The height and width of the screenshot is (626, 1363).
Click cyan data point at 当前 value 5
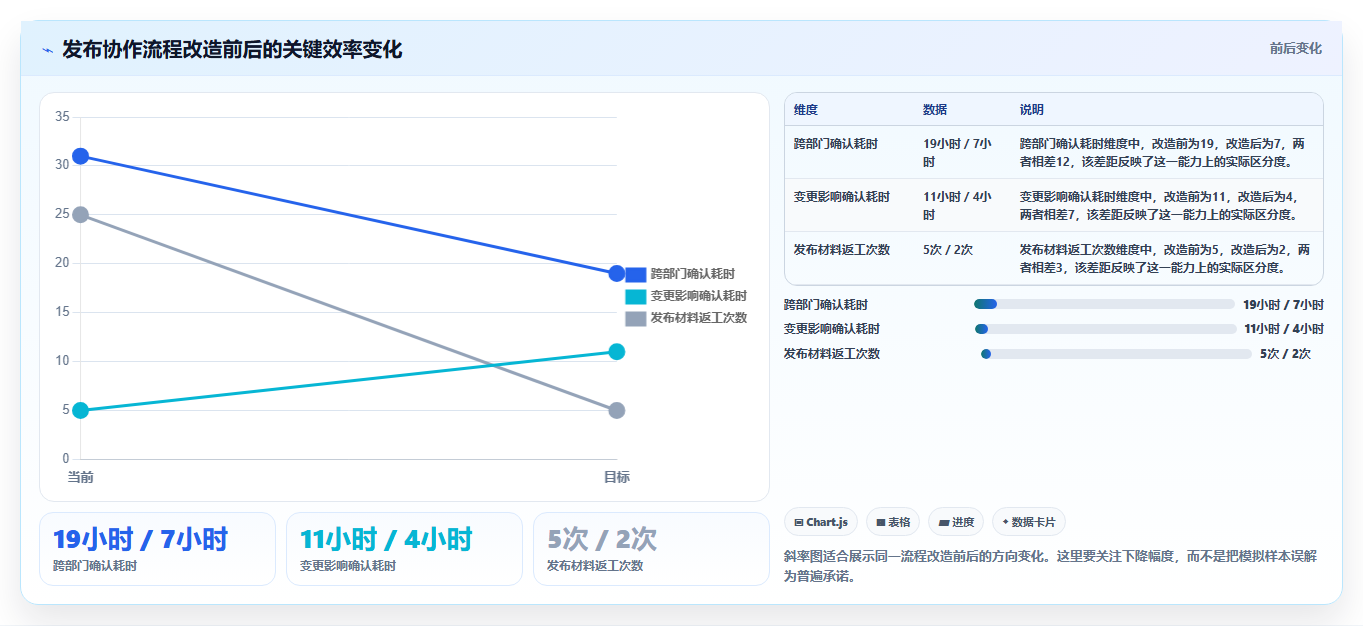pyautogui.click(x=81, y=411)
